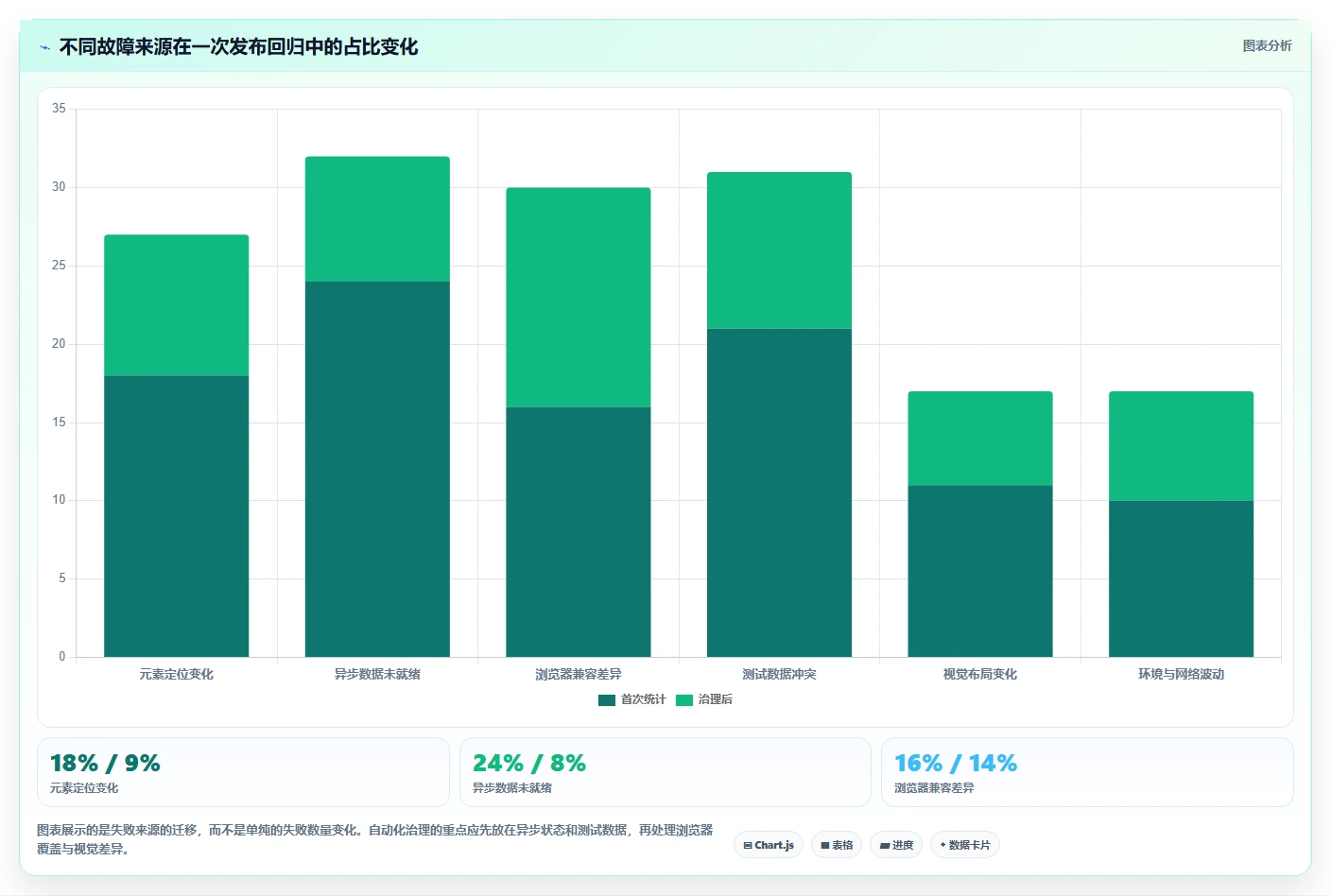
Task: Click the dark bar segment for 浏览器兼容差异
Action: (x=579, y=532)
